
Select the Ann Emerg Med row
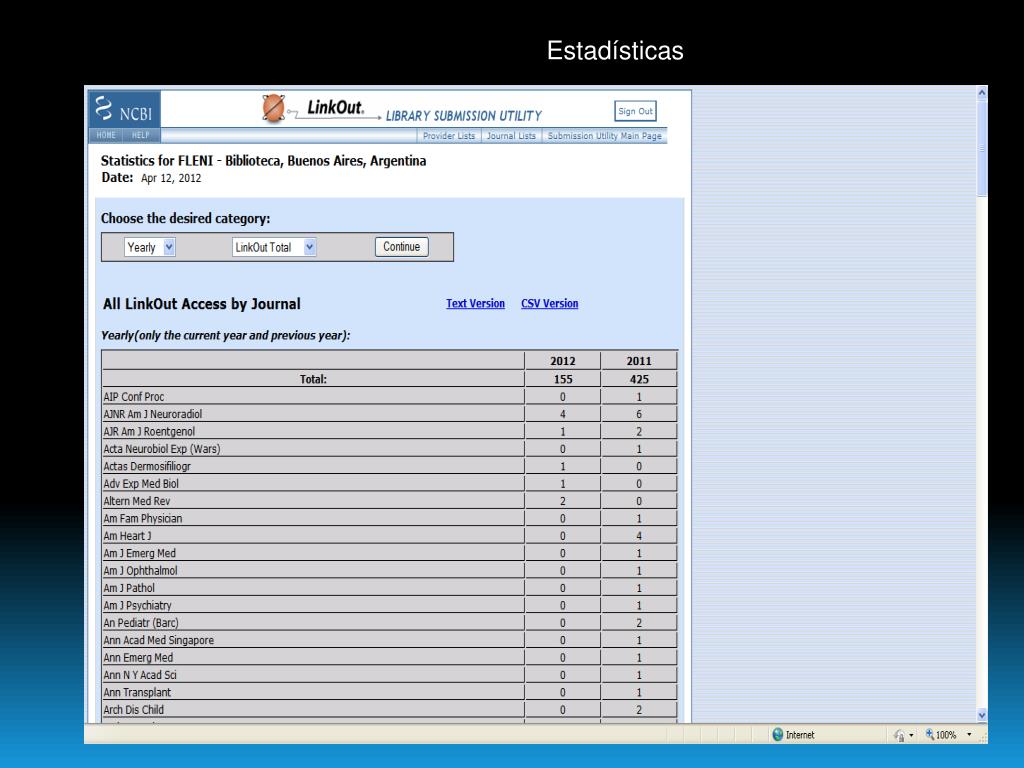click(389, 658)
